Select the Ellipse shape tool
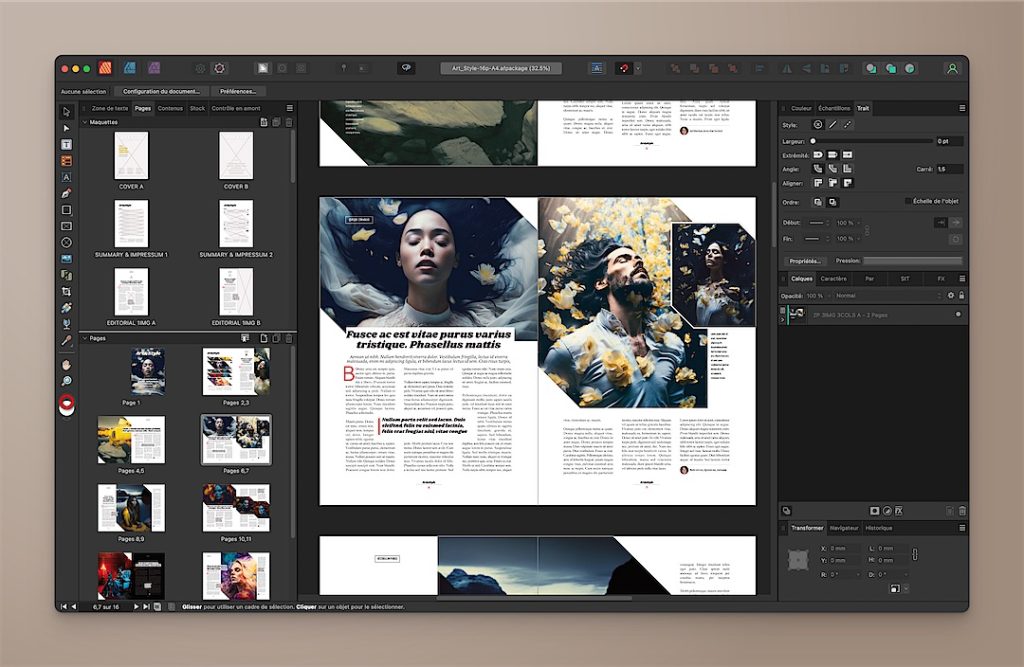1024x667 pixels. click(67, 242)
